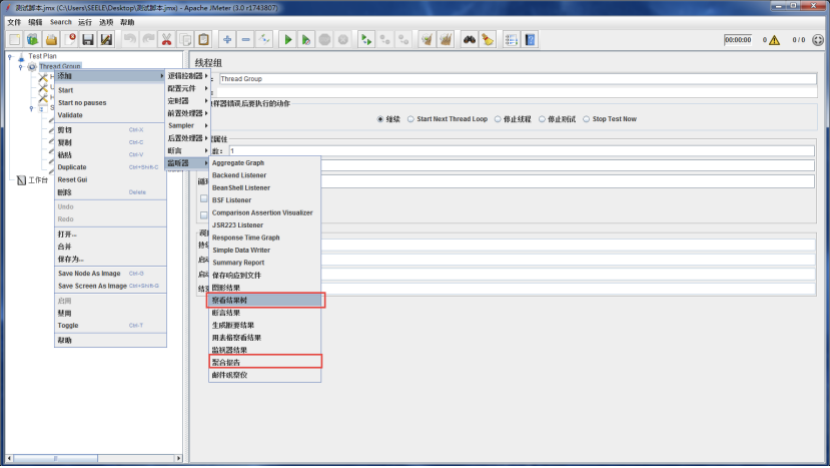Open the Templates toolbar icon

coord(33,40)
